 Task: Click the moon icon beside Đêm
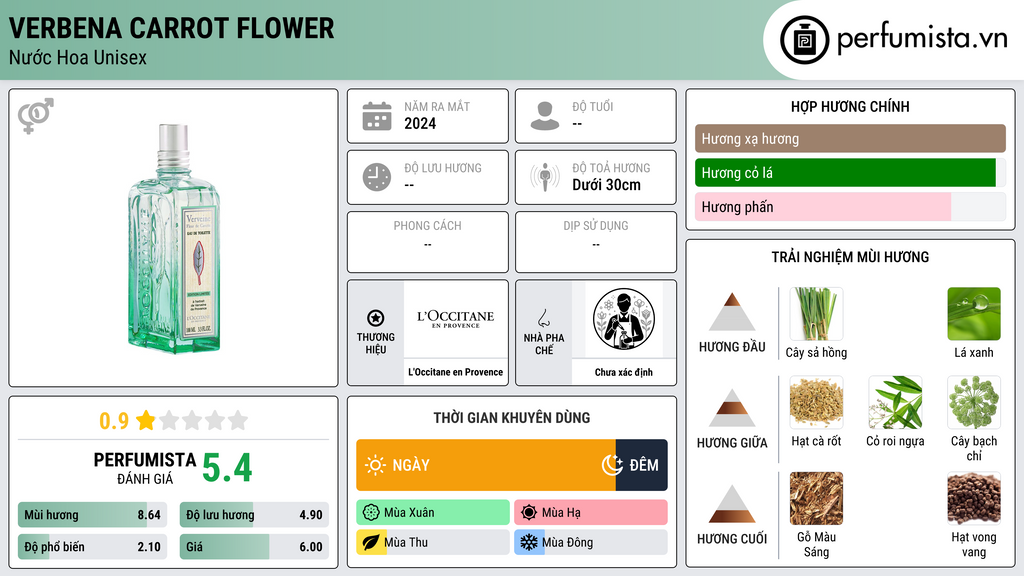coord(612,465)
